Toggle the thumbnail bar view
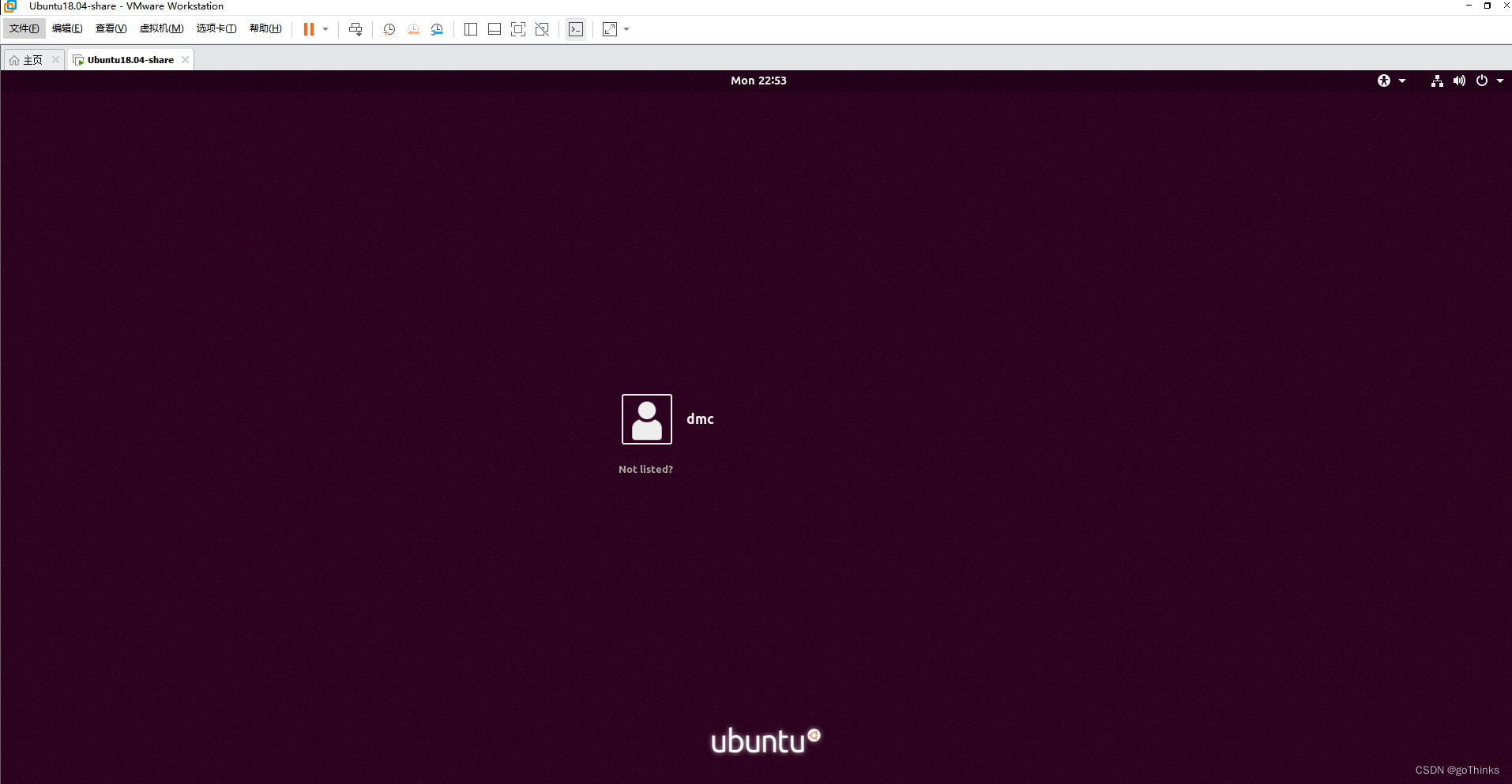Screen dimensions: 1512x784 tap(495, 29)
